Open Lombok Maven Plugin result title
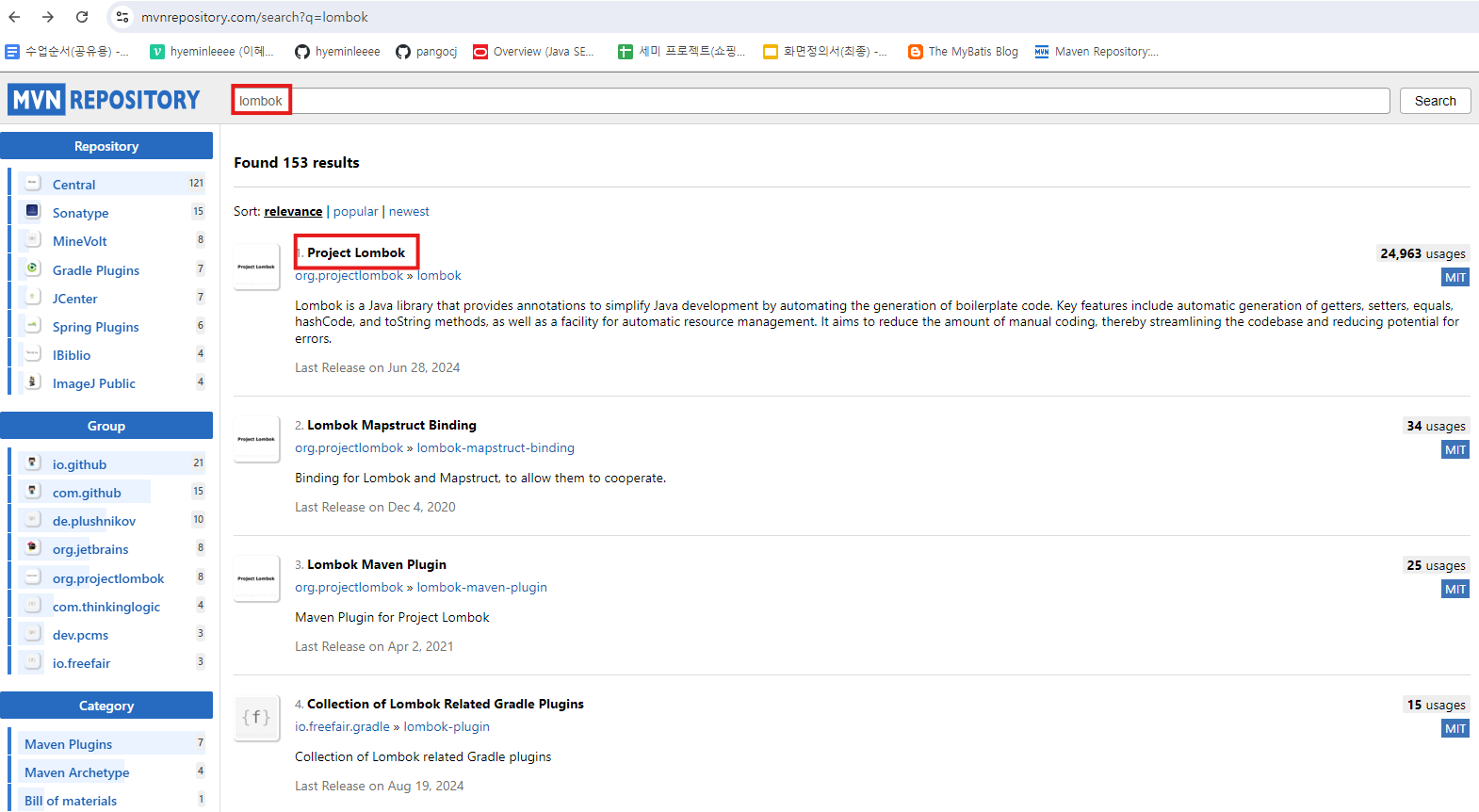This screenshot has height=812, width=1479. tap(377, 564)
